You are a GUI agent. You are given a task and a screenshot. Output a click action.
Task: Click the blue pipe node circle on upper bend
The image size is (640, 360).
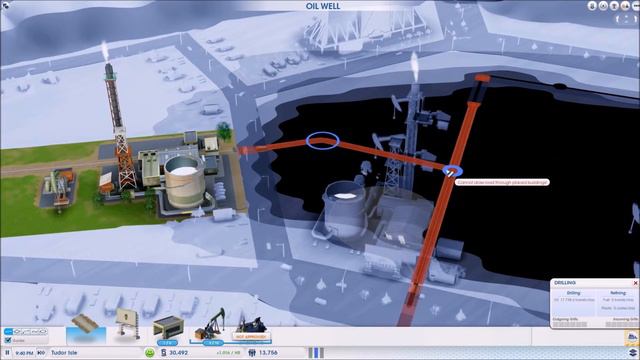322,140
